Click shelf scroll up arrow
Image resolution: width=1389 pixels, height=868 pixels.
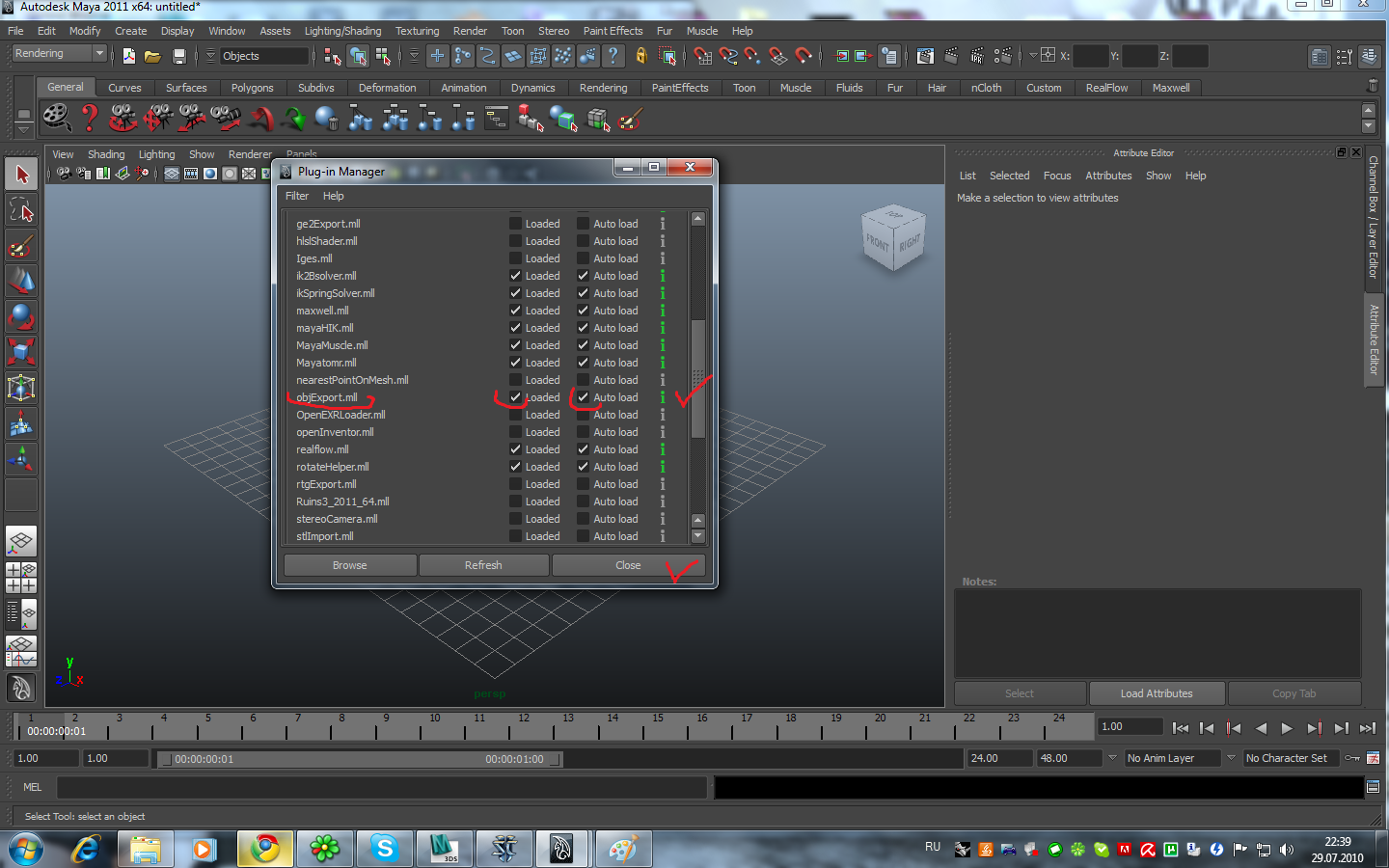pyautogui.click(x=1368, y=111)
